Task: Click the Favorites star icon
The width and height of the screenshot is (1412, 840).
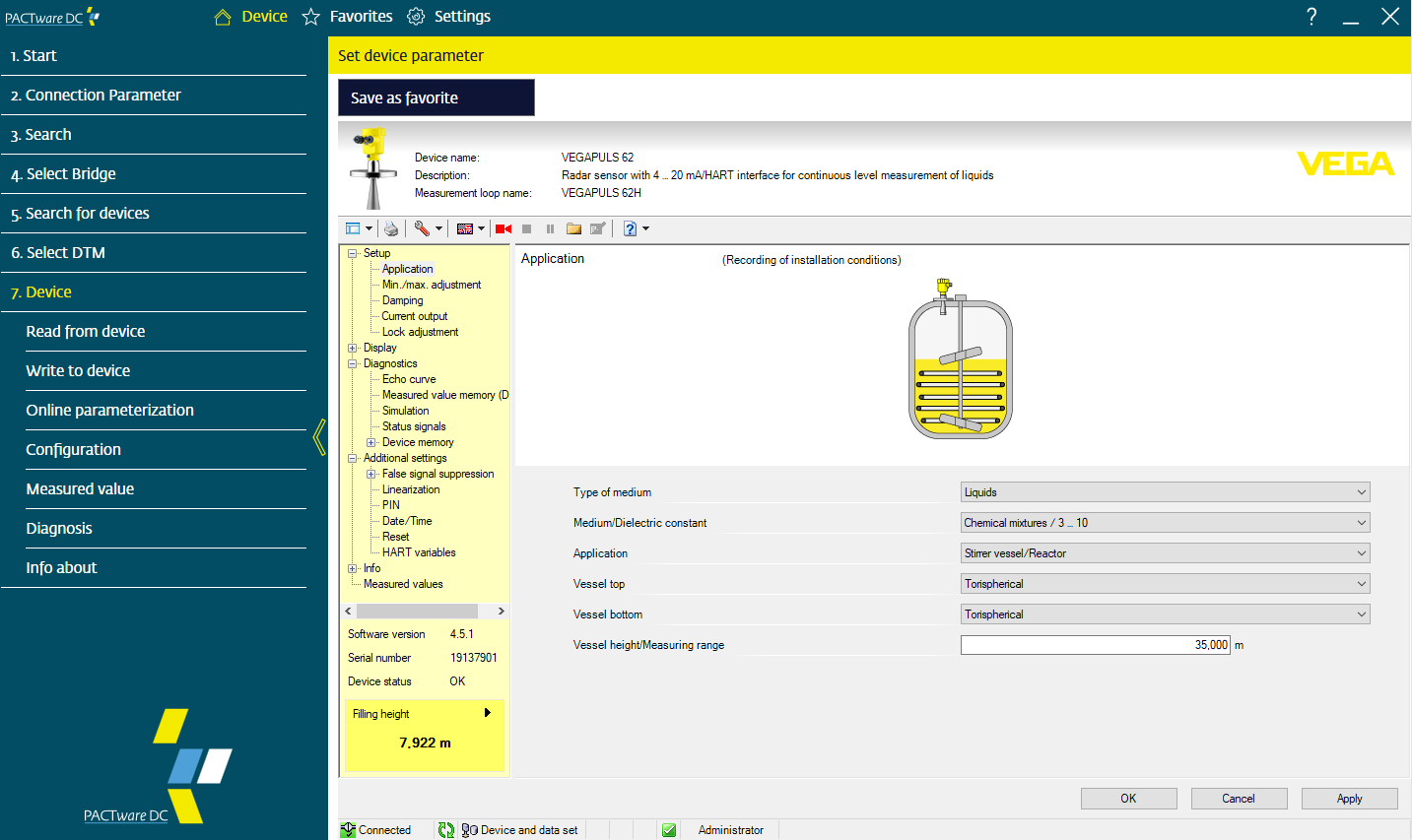Action: [310, 17]
